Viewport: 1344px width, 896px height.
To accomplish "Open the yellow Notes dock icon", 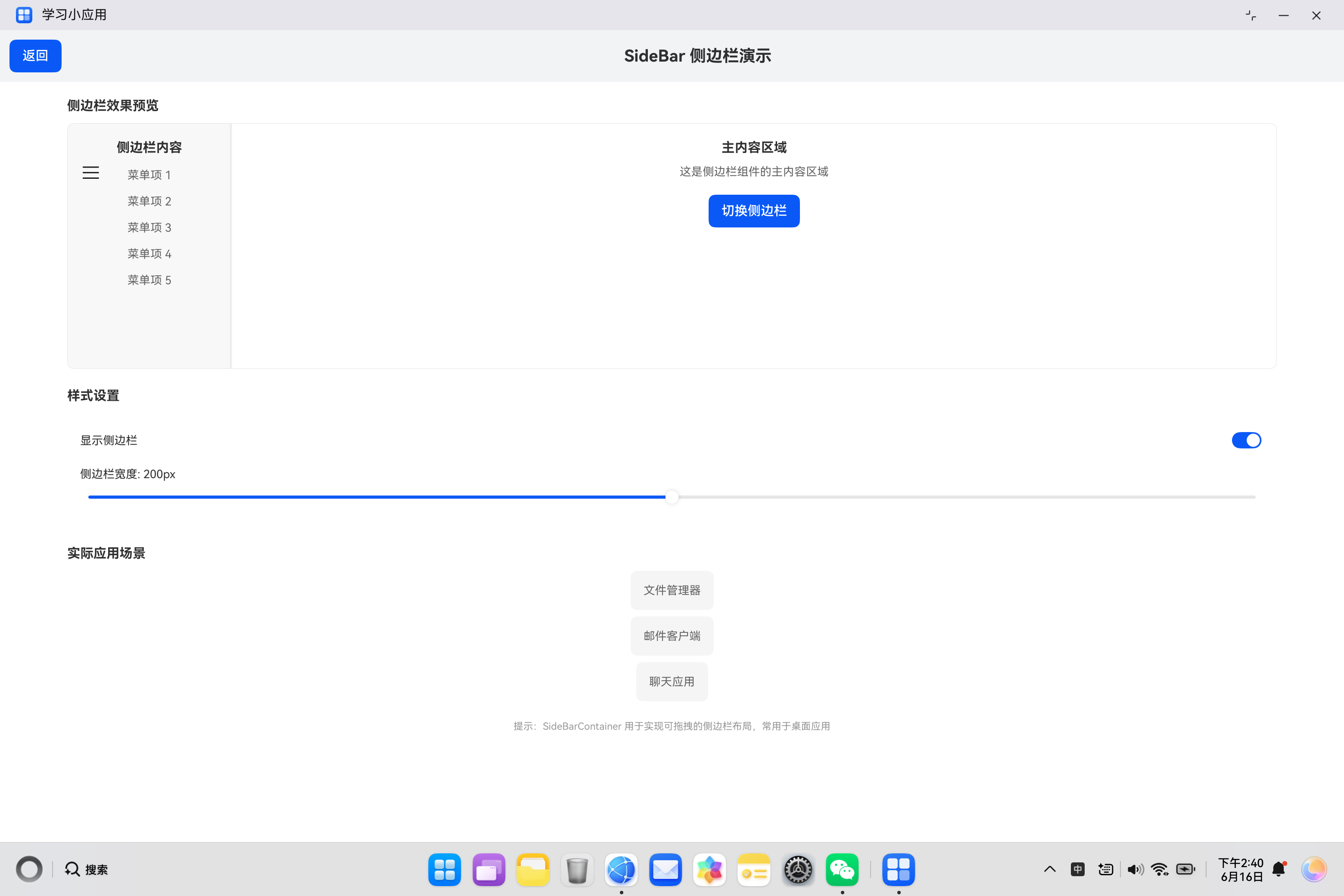I will [754, 870].
